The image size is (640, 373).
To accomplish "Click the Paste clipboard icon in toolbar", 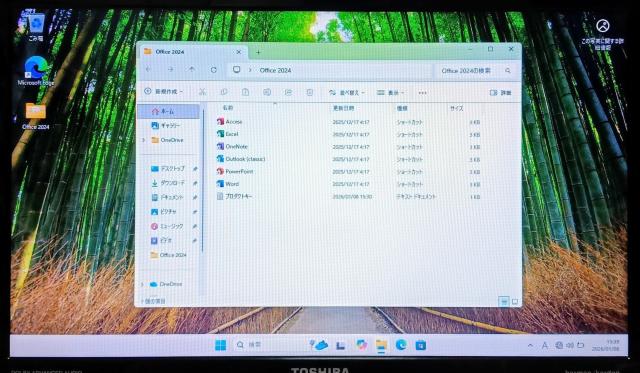I will coord(245,92).
